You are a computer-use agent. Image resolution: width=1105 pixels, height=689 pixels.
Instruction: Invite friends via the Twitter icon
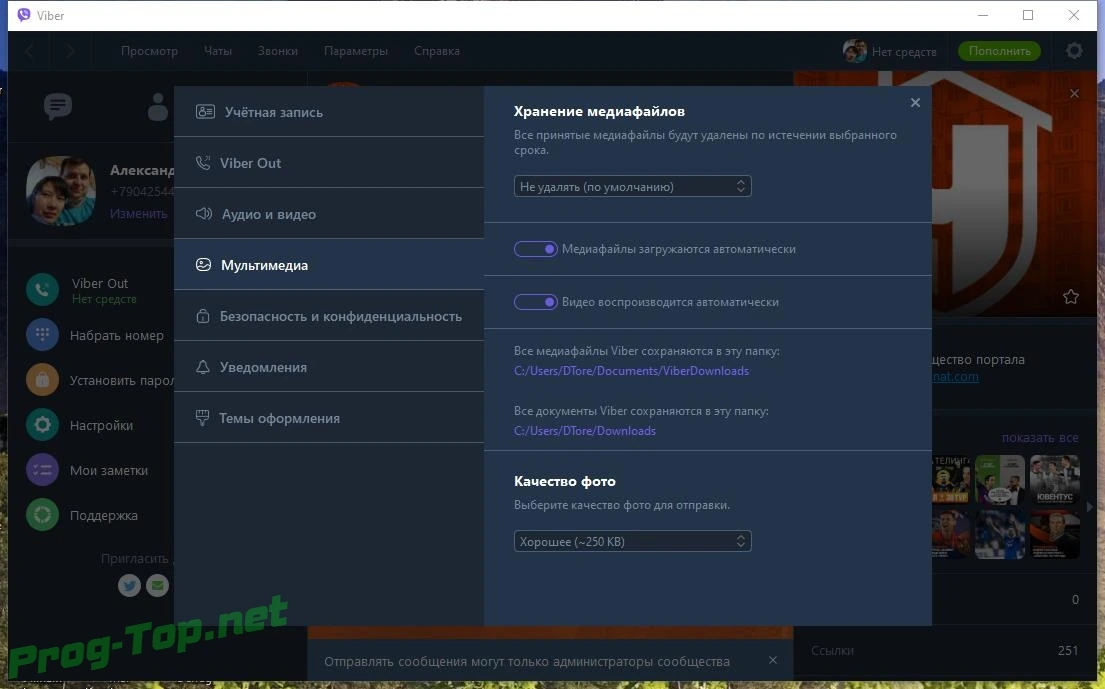pyautogui.click(x=129, y=585)
